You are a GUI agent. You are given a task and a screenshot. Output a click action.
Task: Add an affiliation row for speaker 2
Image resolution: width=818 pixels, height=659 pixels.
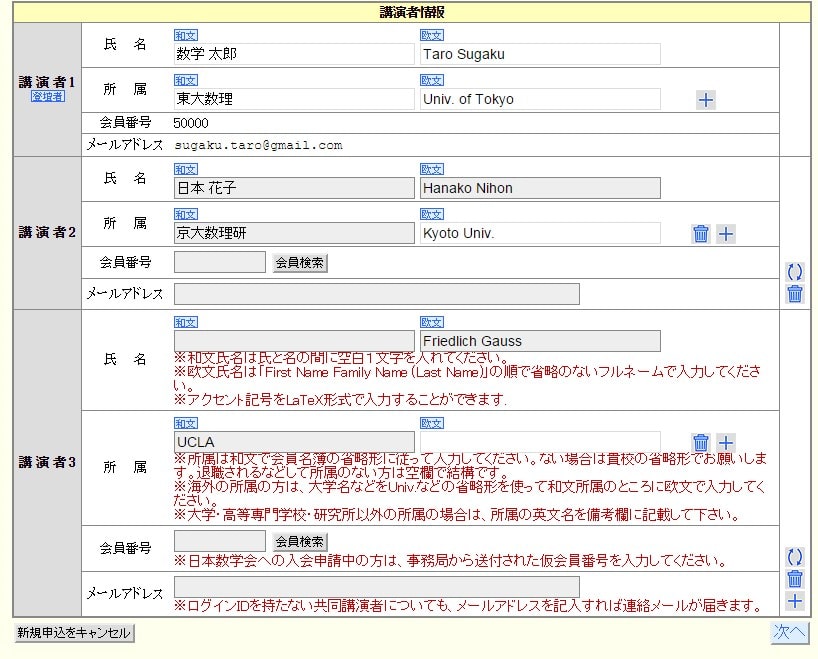(x=726, y=234)
